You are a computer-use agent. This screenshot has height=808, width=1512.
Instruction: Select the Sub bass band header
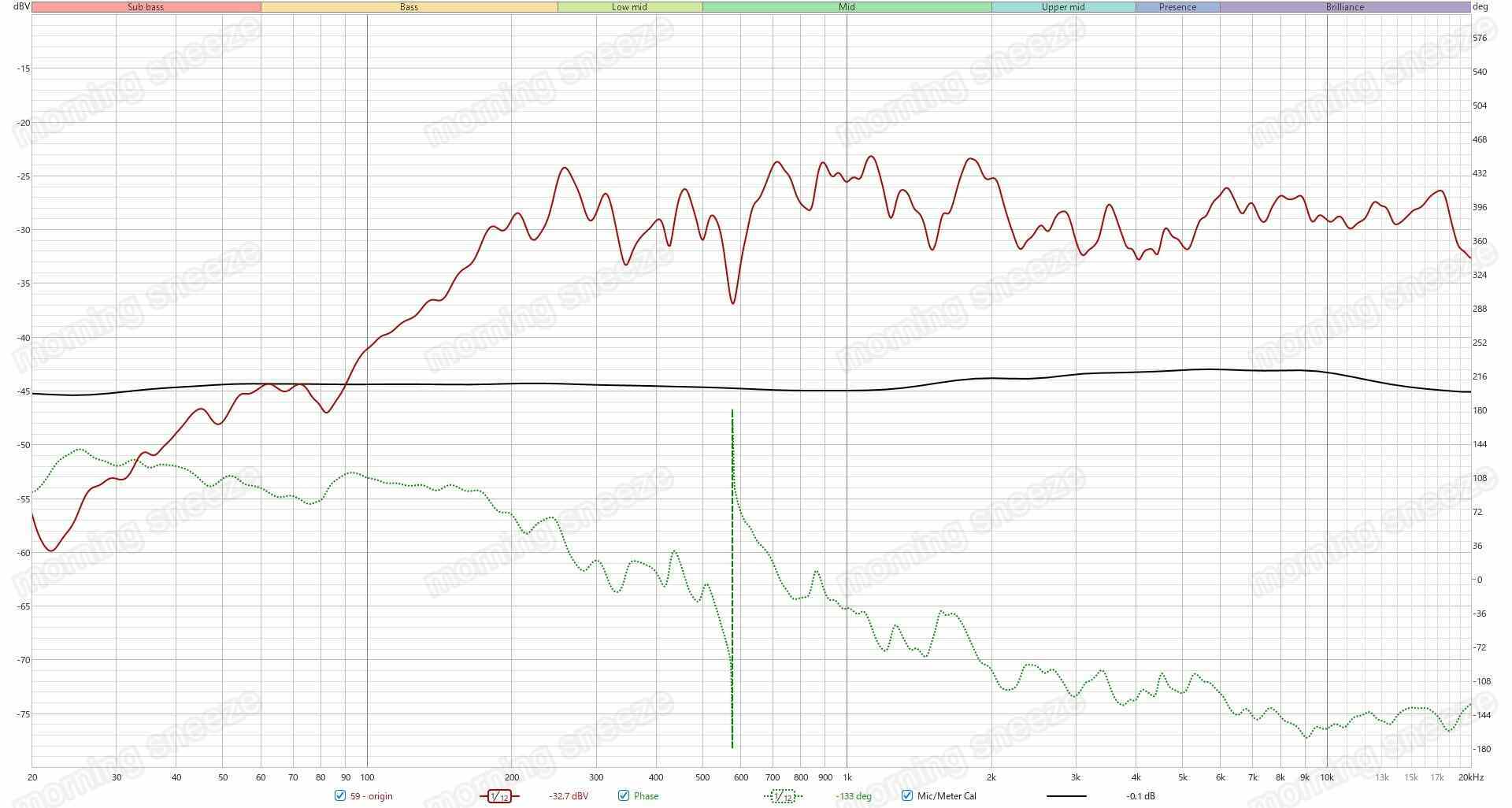(146, 7)
